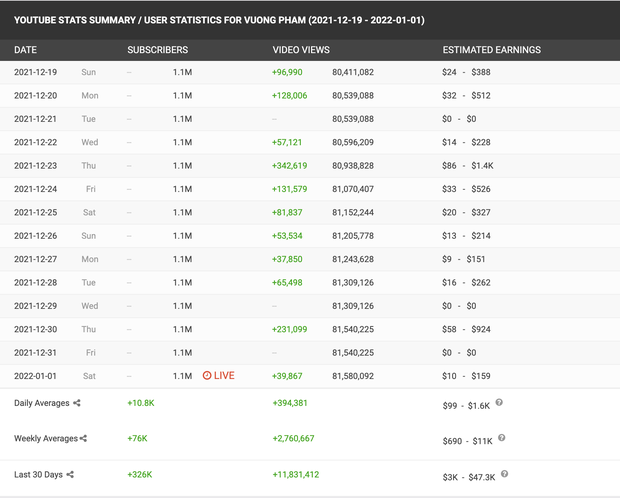The width and height of the screenshot is (620, 498).
Task: Select date 2021-12-22
Action: 36,142
